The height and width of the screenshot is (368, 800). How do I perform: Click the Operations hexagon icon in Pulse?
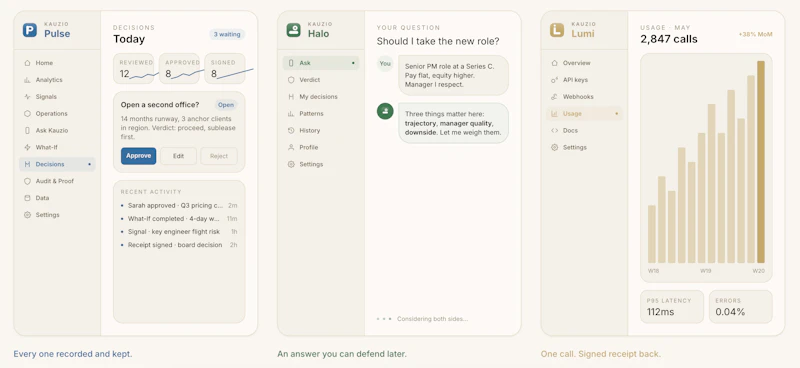tap(27, 113)
